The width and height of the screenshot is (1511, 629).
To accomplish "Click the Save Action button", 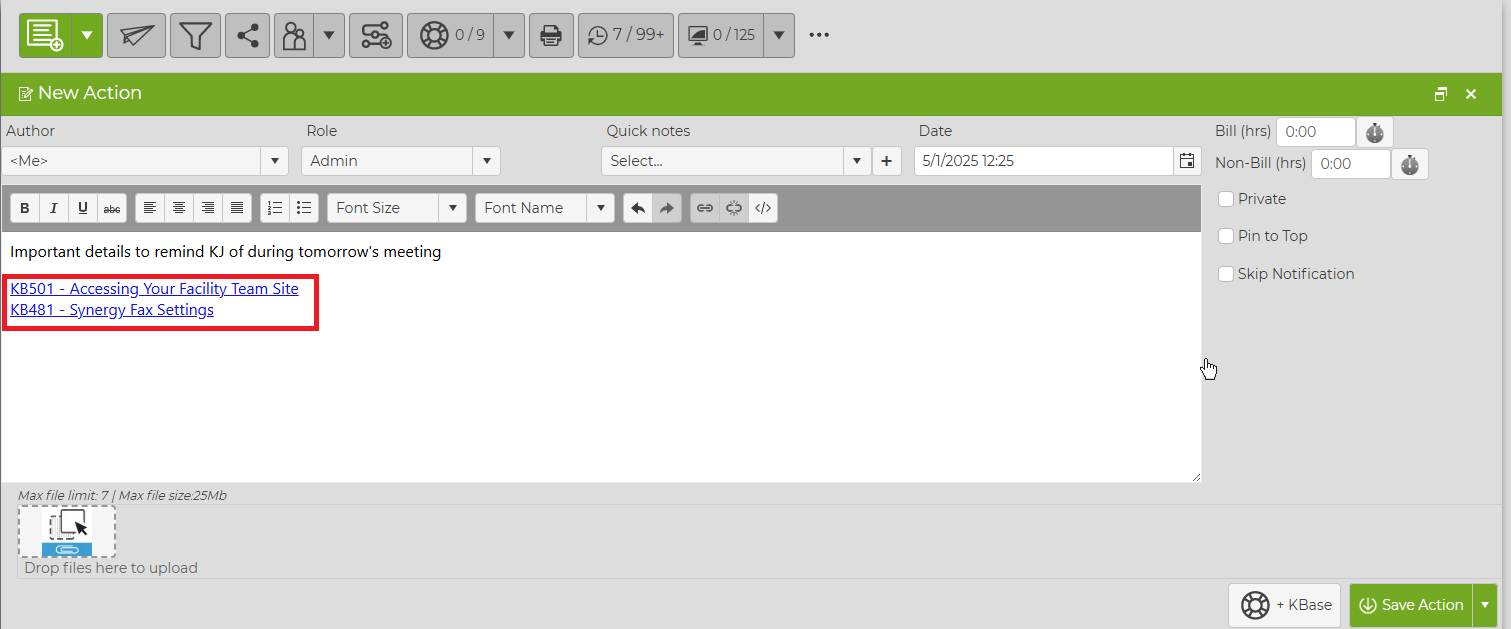I will click(1412, 605).
